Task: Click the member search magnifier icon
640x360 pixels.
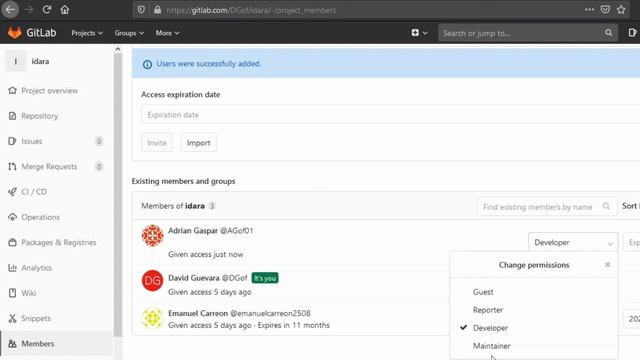Action: click(606, 207)
